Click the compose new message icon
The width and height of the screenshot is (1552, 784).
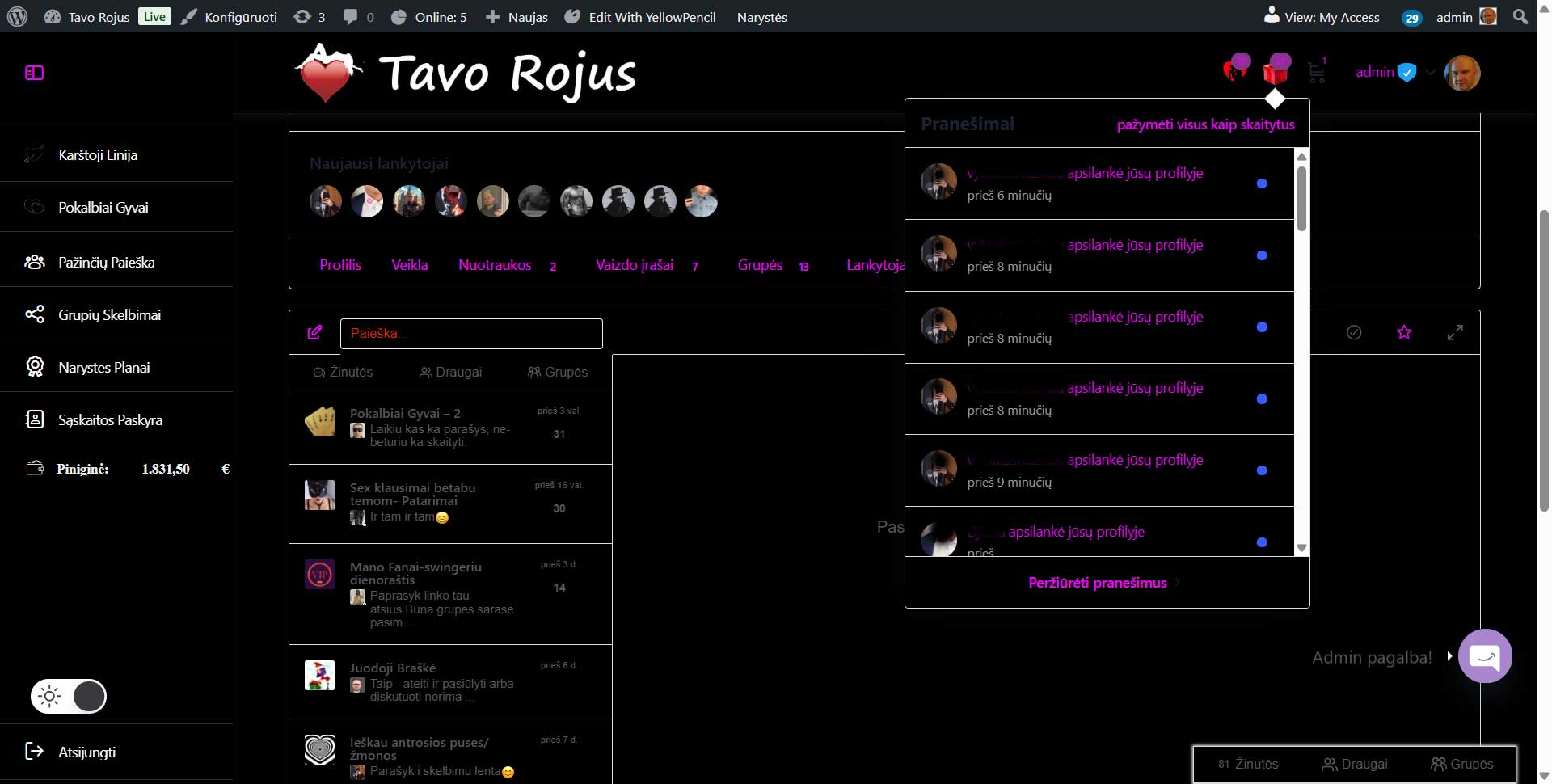pyautogui.click(x=314, y=332)
